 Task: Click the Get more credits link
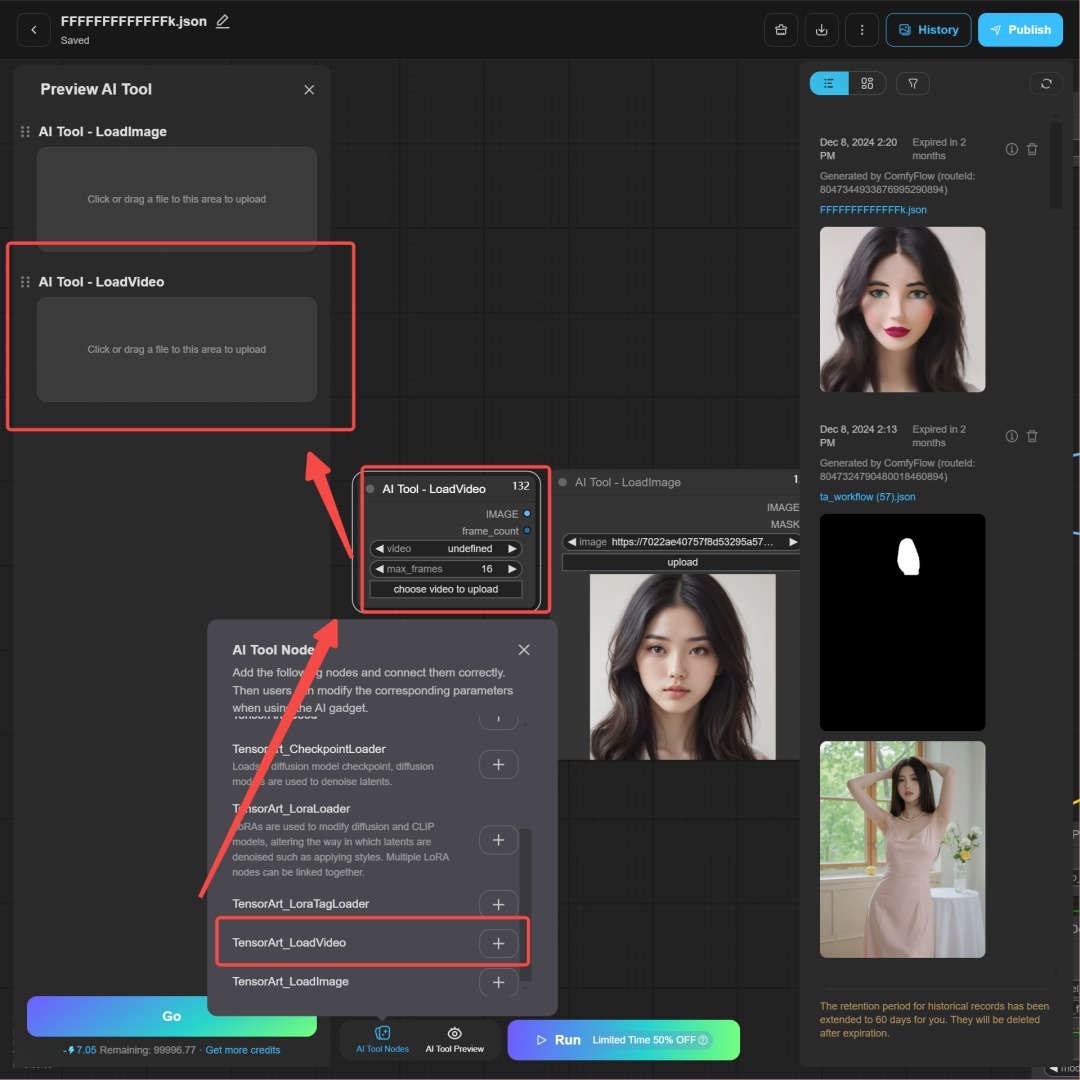[x=242, y=1050]
